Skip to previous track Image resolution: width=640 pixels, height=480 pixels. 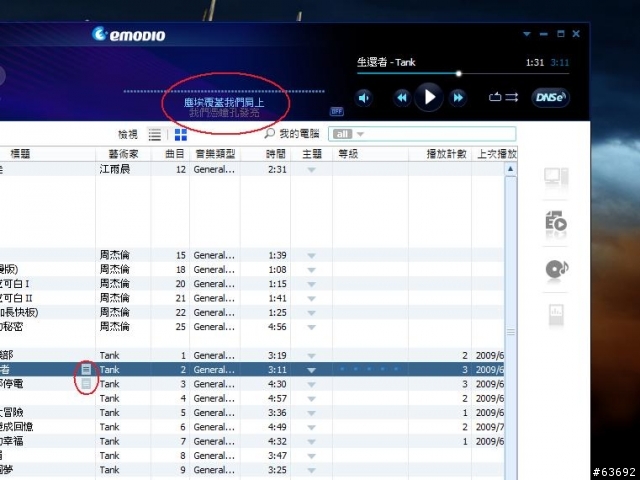[x=402, y=98]
